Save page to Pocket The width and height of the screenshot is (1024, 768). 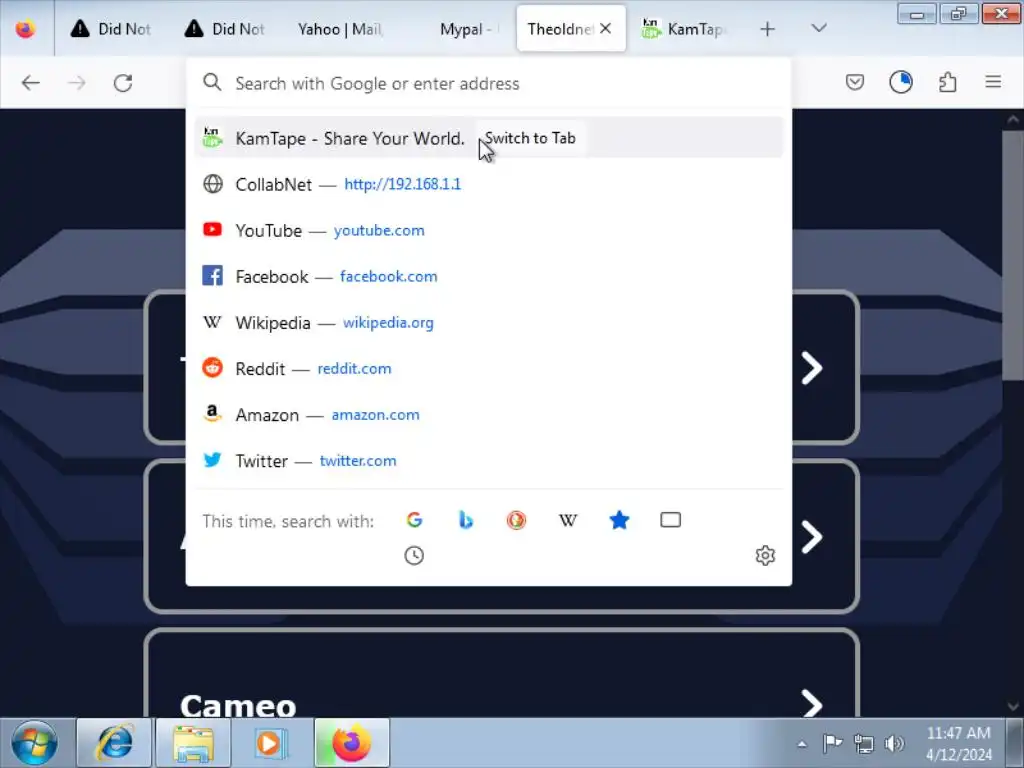click(855, 82)
